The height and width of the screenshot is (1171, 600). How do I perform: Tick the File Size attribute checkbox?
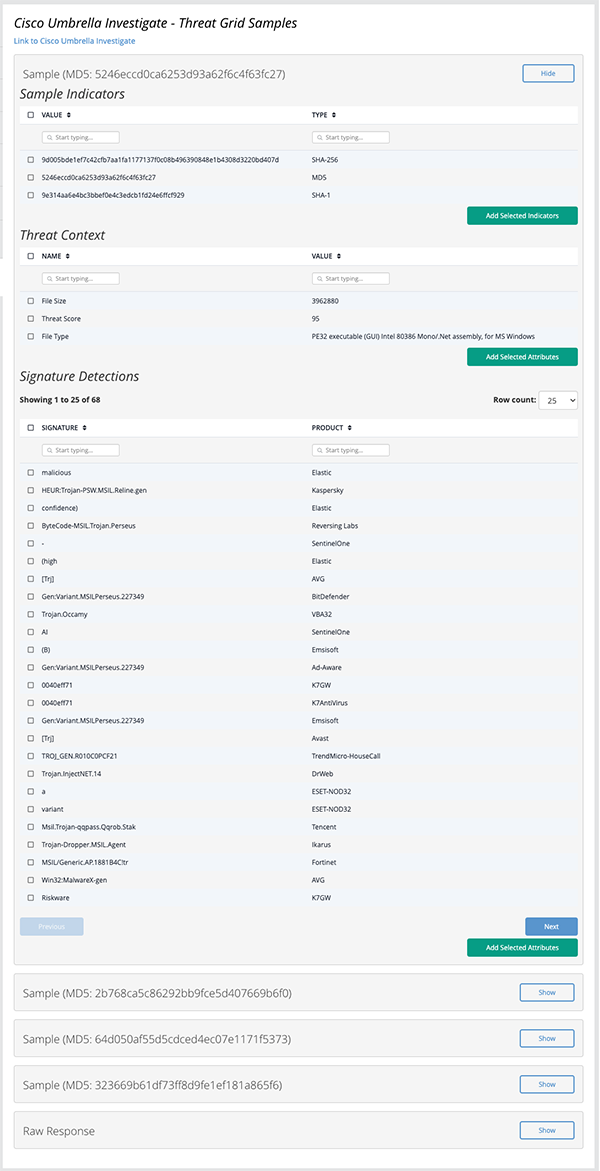pos(31,301)
